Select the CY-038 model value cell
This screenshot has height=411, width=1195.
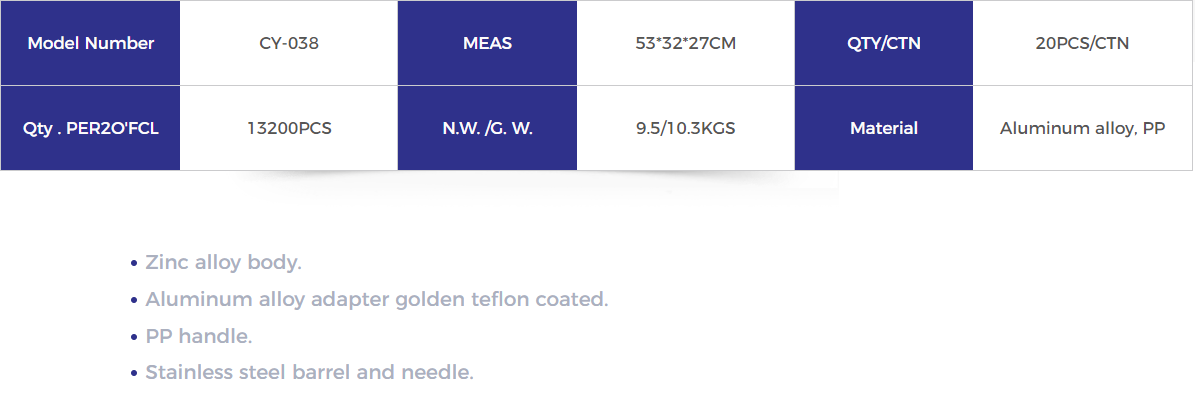[x=289, y=43]
